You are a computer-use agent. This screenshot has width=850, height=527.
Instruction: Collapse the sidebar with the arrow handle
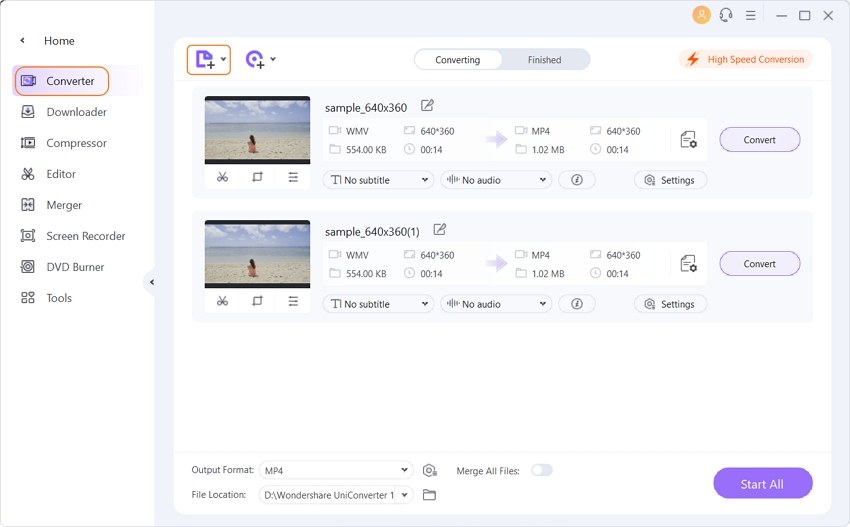click(151, 282)
